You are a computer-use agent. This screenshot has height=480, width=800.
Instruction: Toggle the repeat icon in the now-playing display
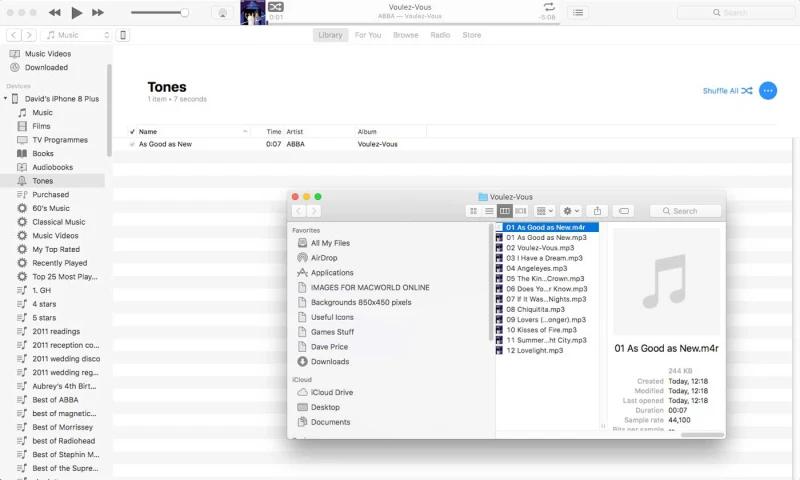coord(548,7)
